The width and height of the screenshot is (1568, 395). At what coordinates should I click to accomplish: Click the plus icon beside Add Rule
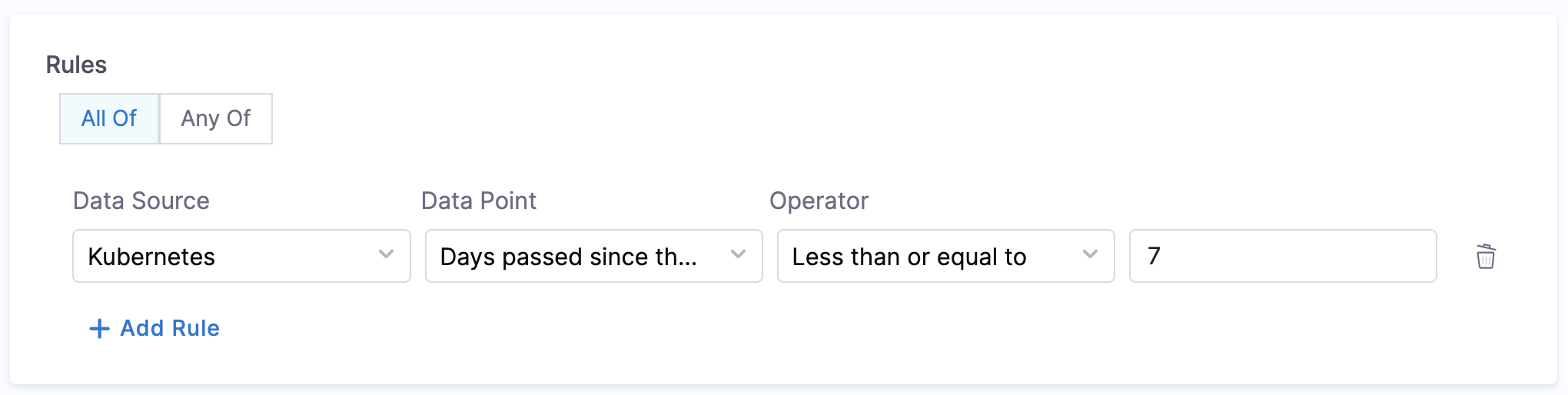(x=99, y=329)
